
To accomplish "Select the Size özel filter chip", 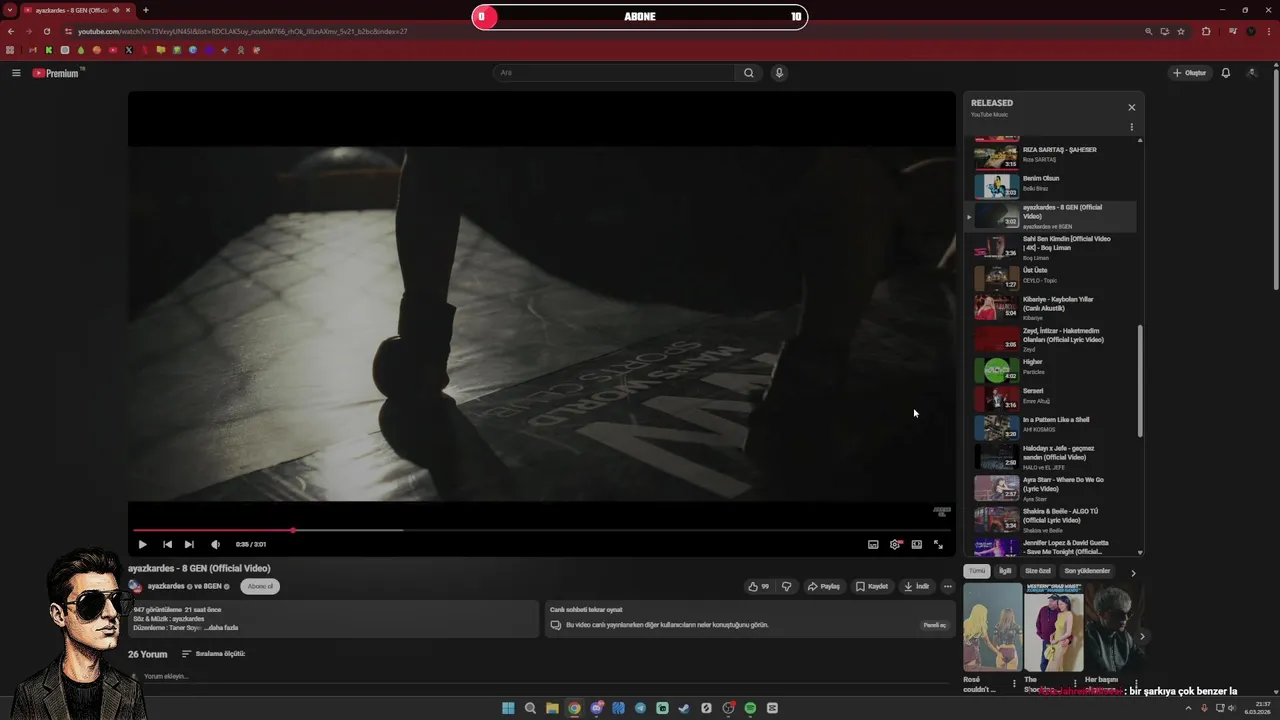I will tap(1038, 571).
